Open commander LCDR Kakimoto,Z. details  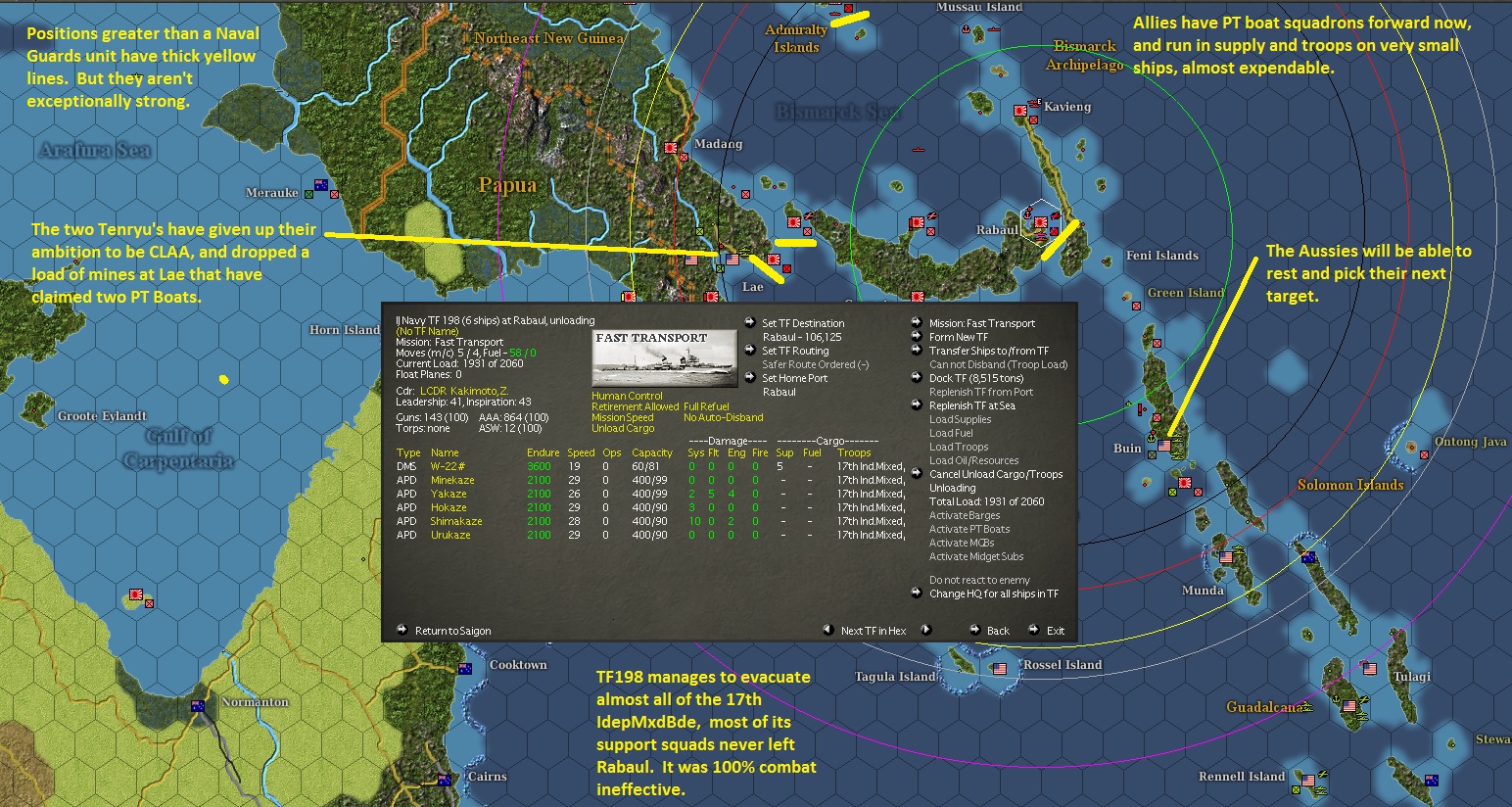coord(464,391)
